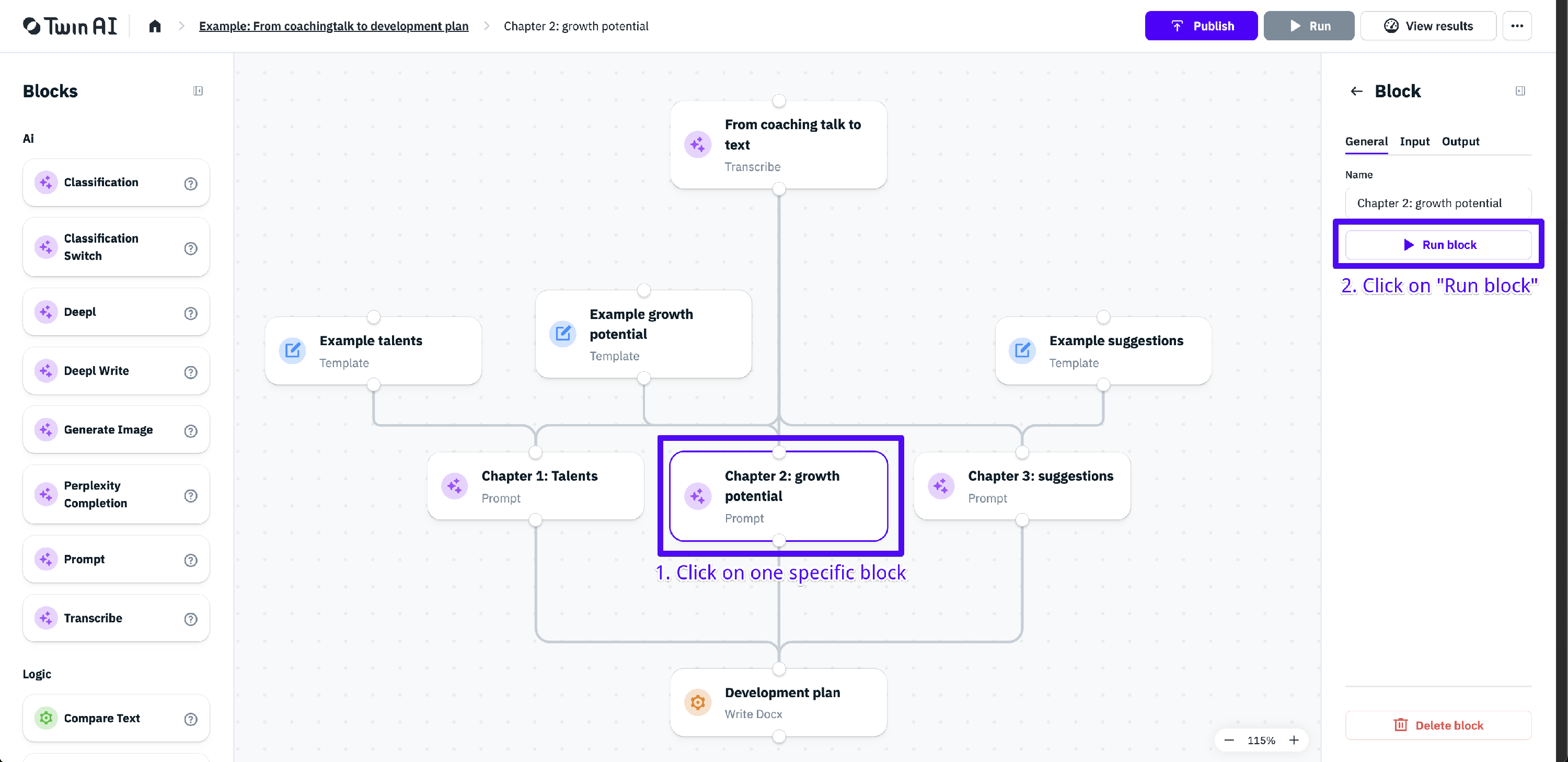Screen dimensions: 1568x762
Task: Select the Development plan Write Docx node
Action: [779, 702]
